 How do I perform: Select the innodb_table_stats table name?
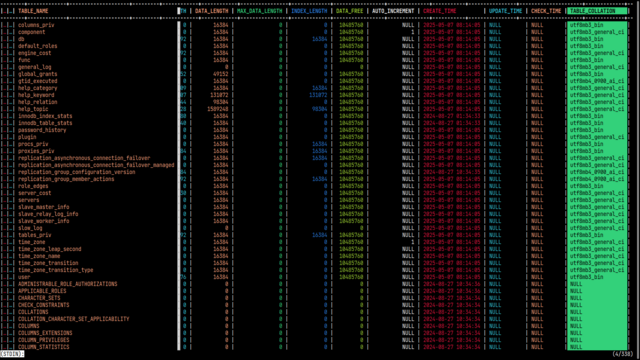tap(45, 123)
